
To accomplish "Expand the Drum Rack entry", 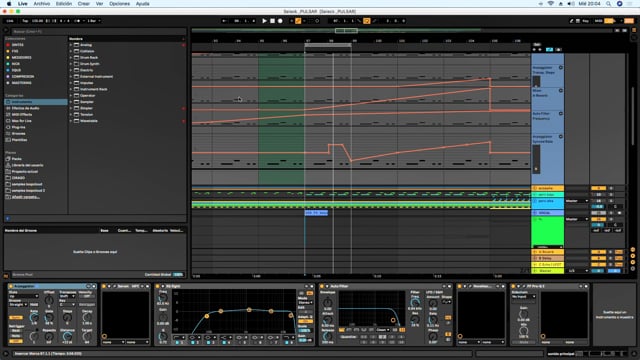I will pos(71,58).
